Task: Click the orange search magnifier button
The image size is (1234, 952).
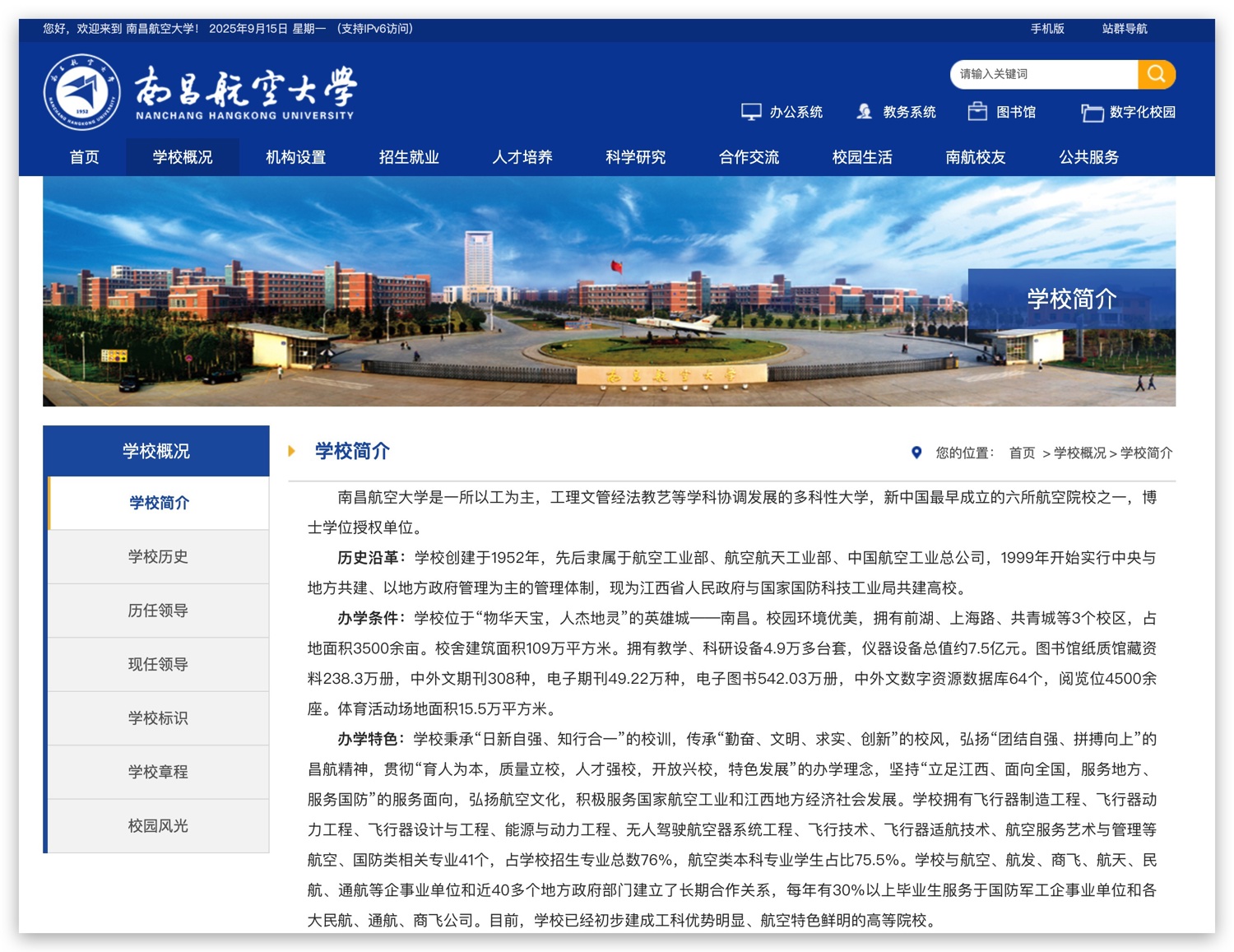Action: pos(1156,74)
